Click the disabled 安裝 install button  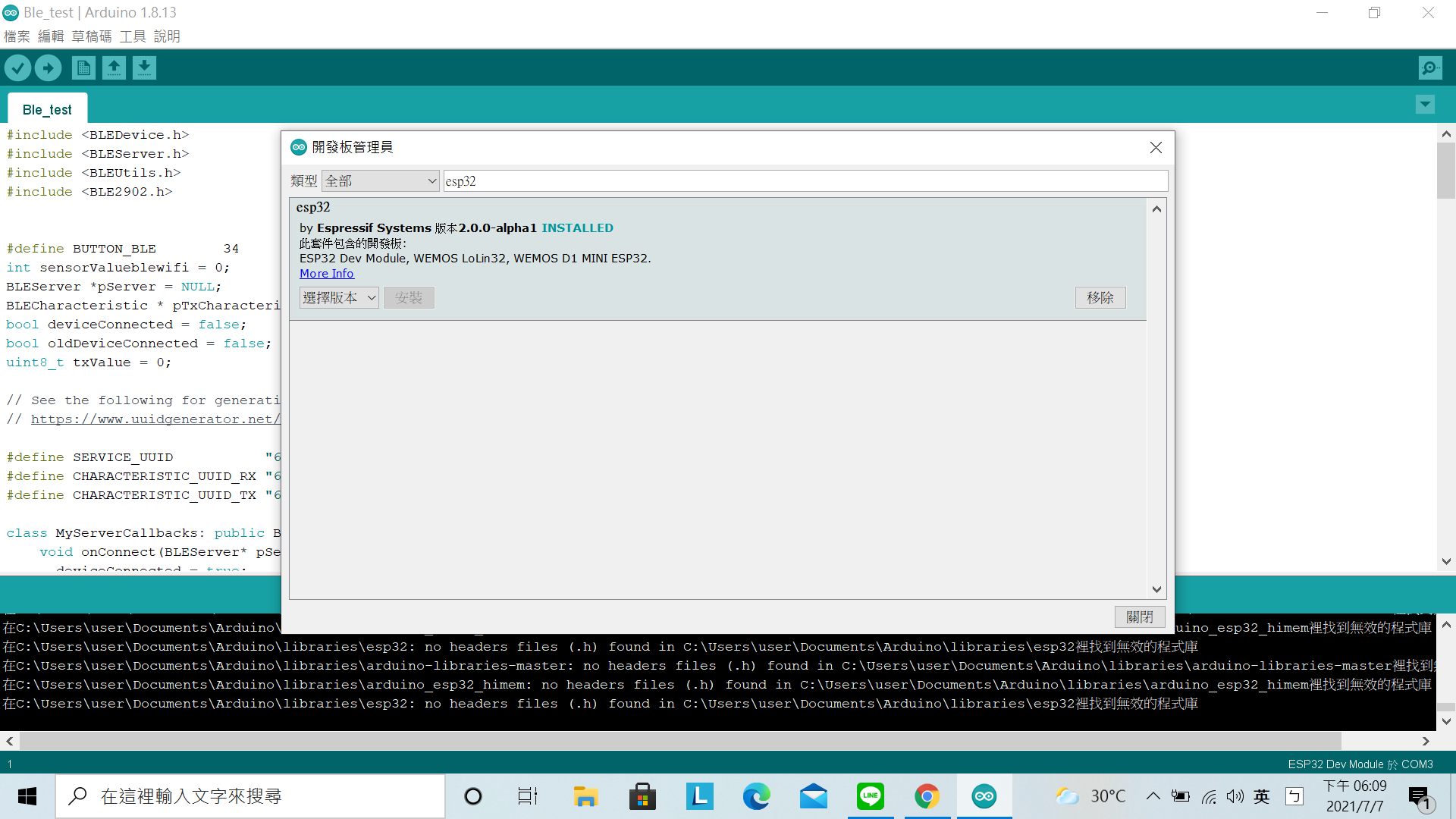click(x=409, y=297)
